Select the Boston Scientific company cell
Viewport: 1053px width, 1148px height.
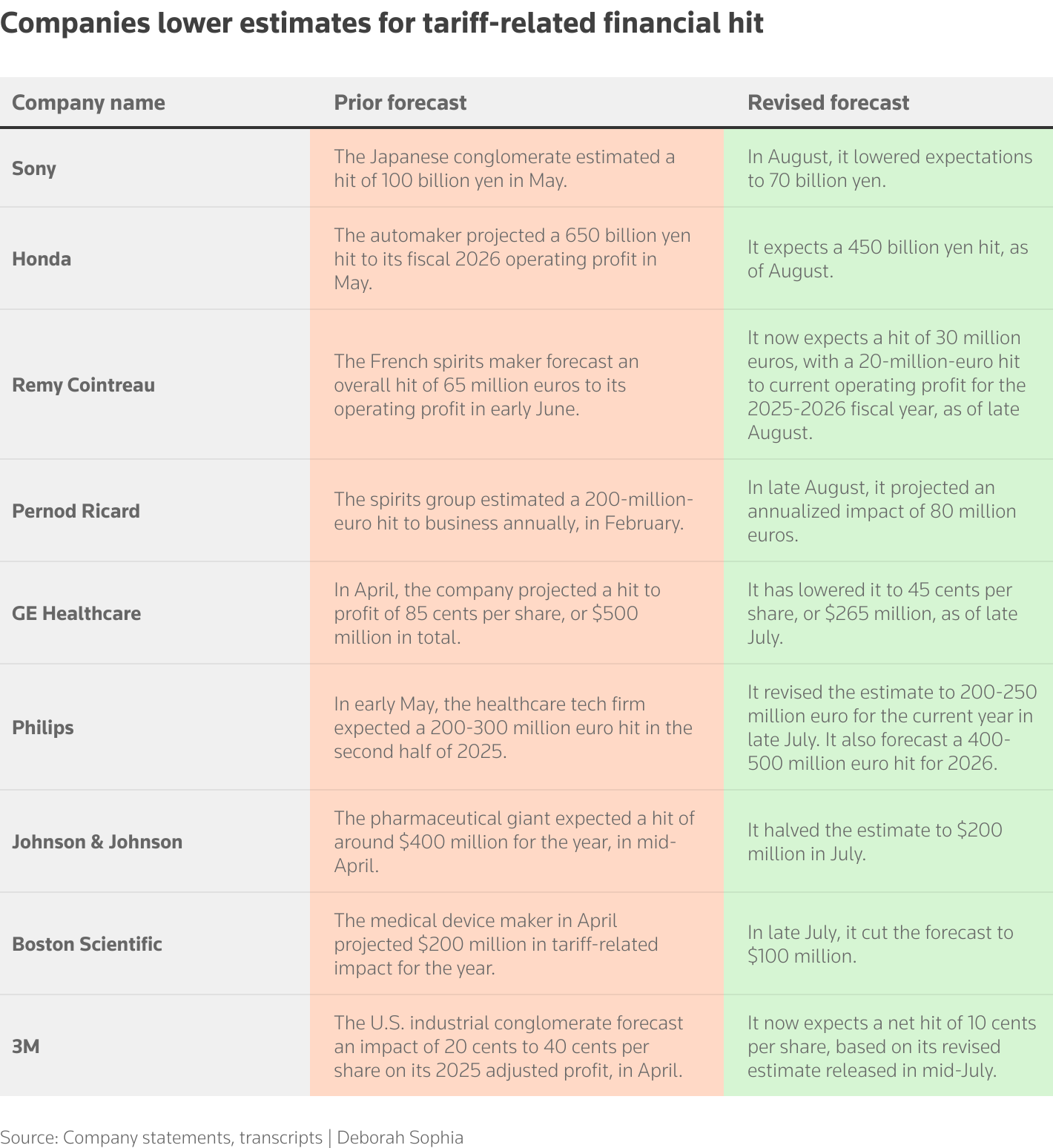tap(87, 944)
